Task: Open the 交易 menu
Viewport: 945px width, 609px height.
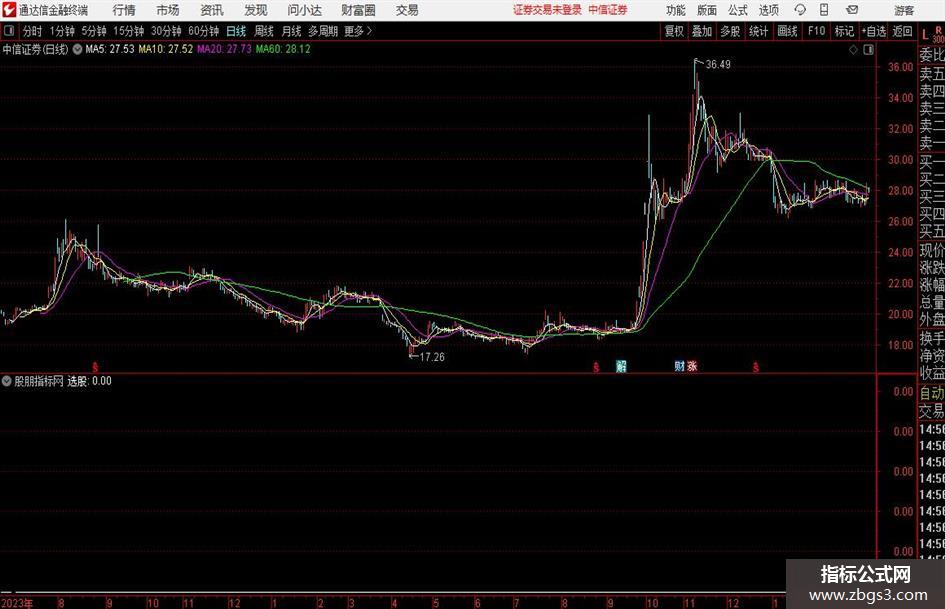Action: (x=407, y=10)
